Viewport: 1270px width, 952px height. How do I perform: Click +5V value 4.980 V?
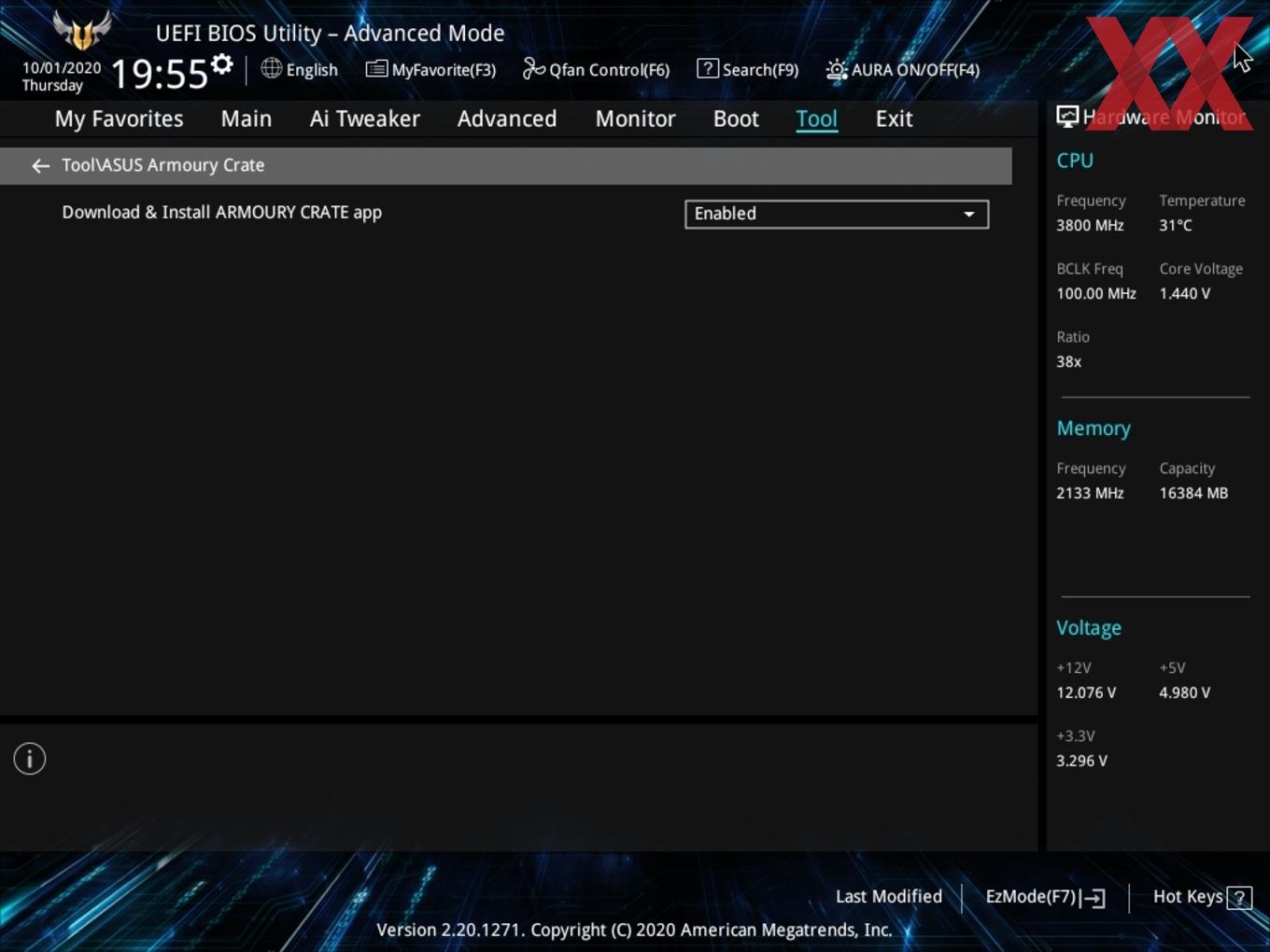1184,693
